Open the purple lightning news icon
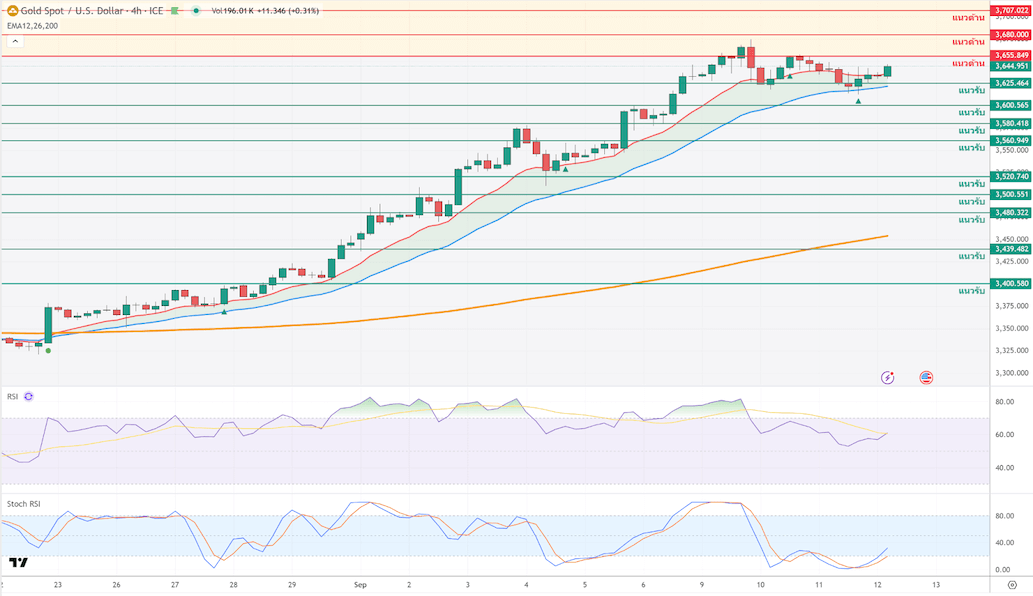Viewport: 1033px width, 596px height. 887,377
